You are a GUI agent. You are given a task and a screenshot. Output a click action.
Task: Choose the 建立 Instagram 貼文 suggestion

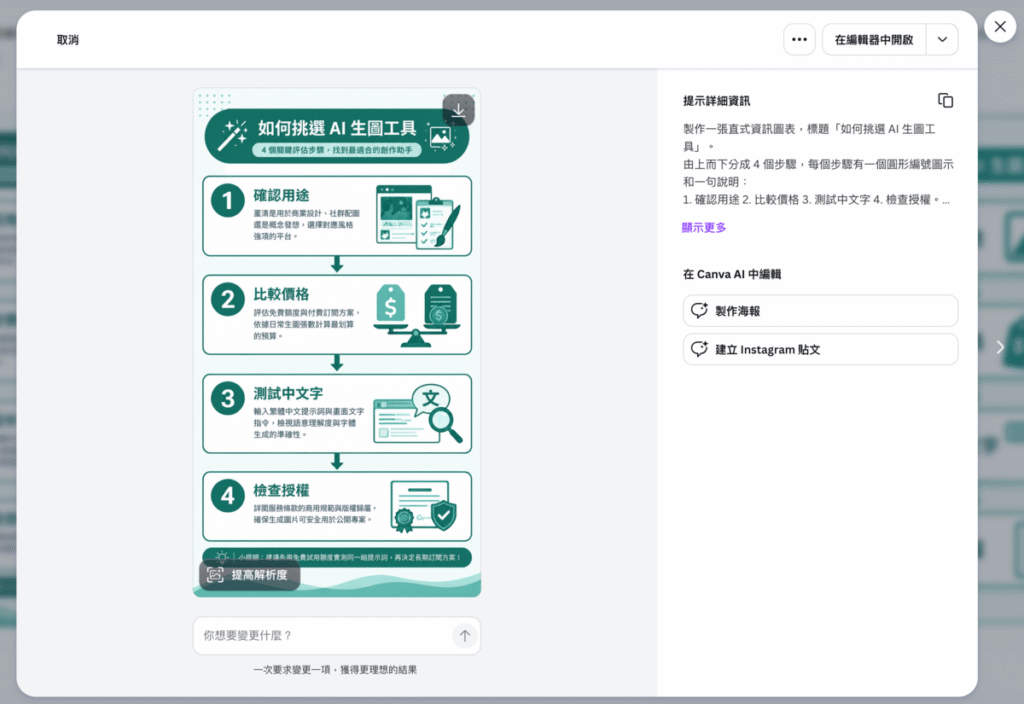(x=820, y=349)
